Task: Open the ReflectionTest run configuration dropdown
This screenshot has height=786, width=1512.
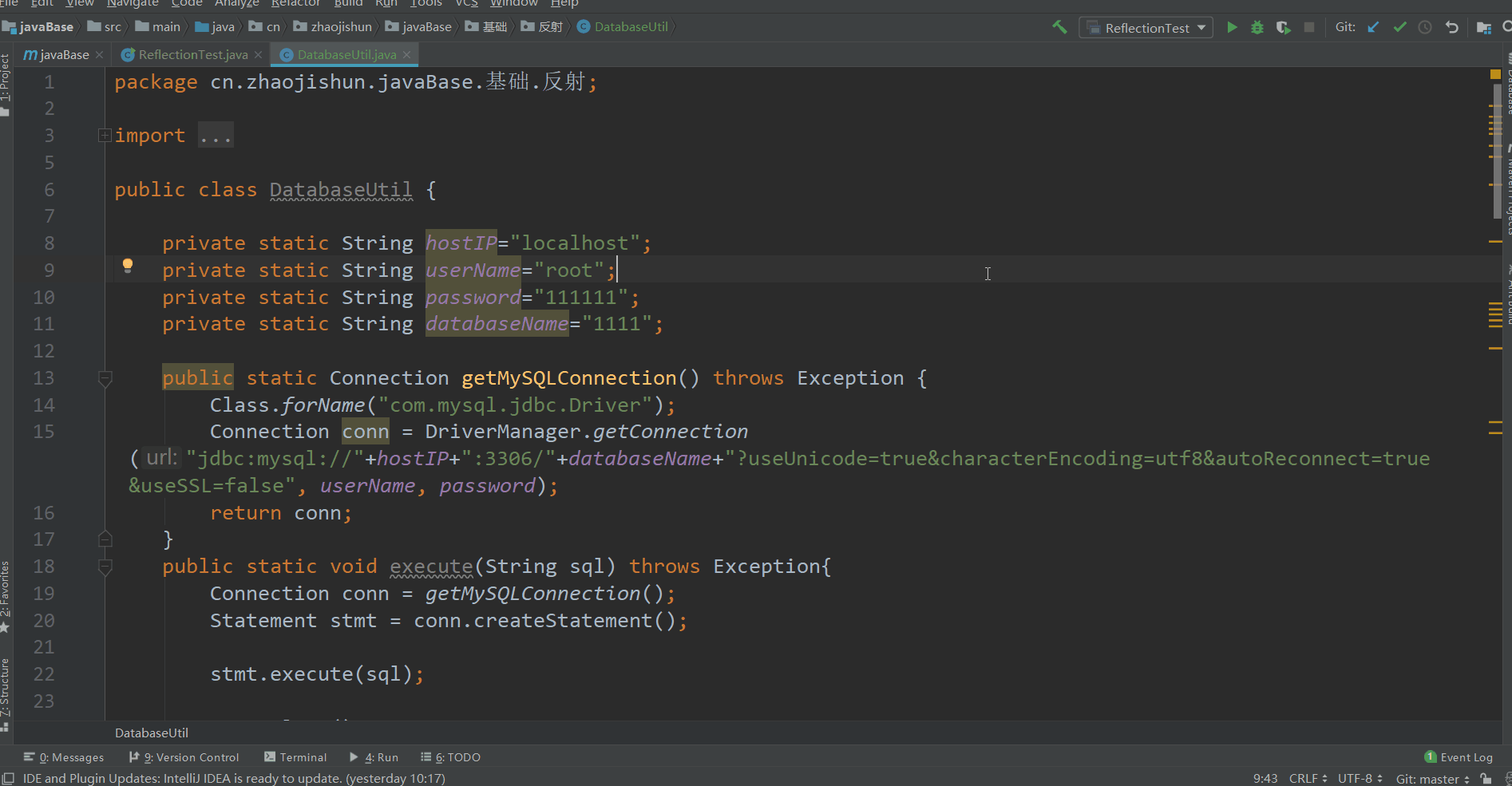Action: click(1146, 28)
